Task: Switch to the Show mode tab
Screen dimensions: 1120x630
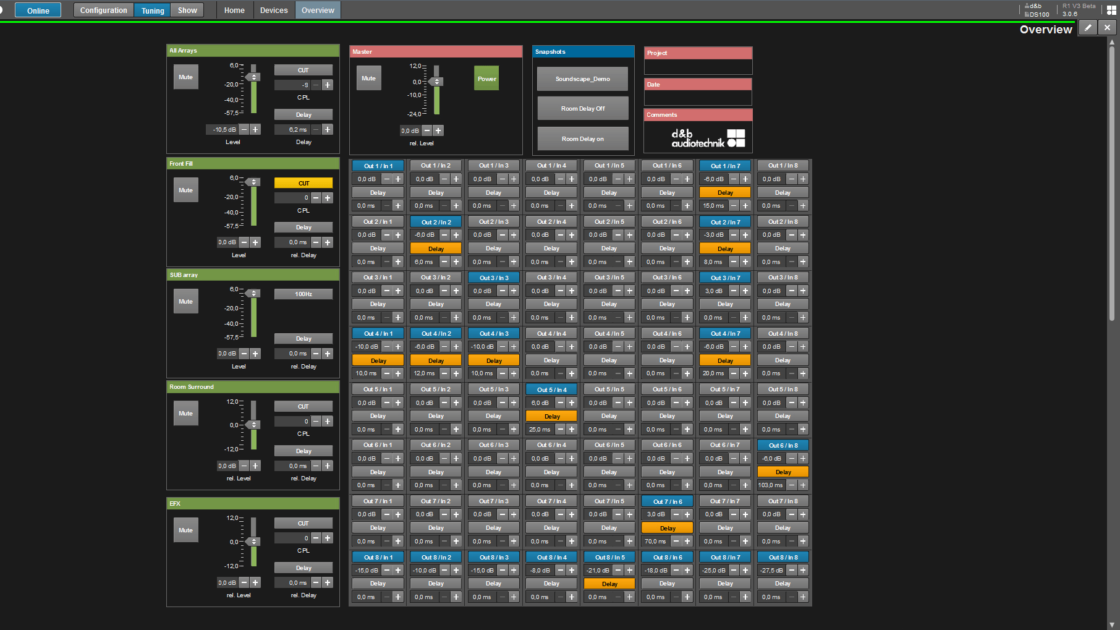Action: click(187, 10)
